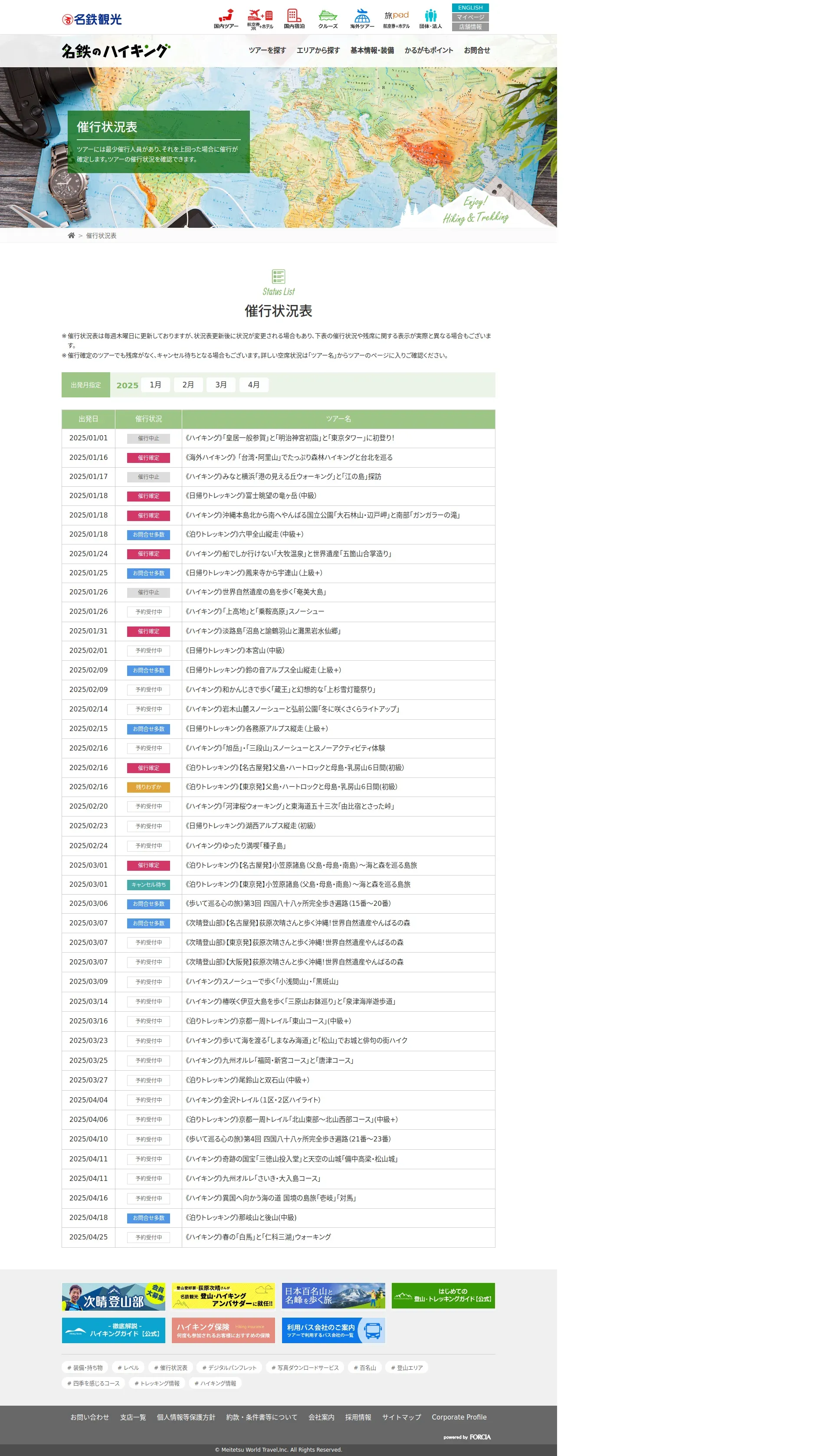The height and width of the screenshot is (1456, 833).
Task: Open the マイページ button
Action: coord(470,17)
